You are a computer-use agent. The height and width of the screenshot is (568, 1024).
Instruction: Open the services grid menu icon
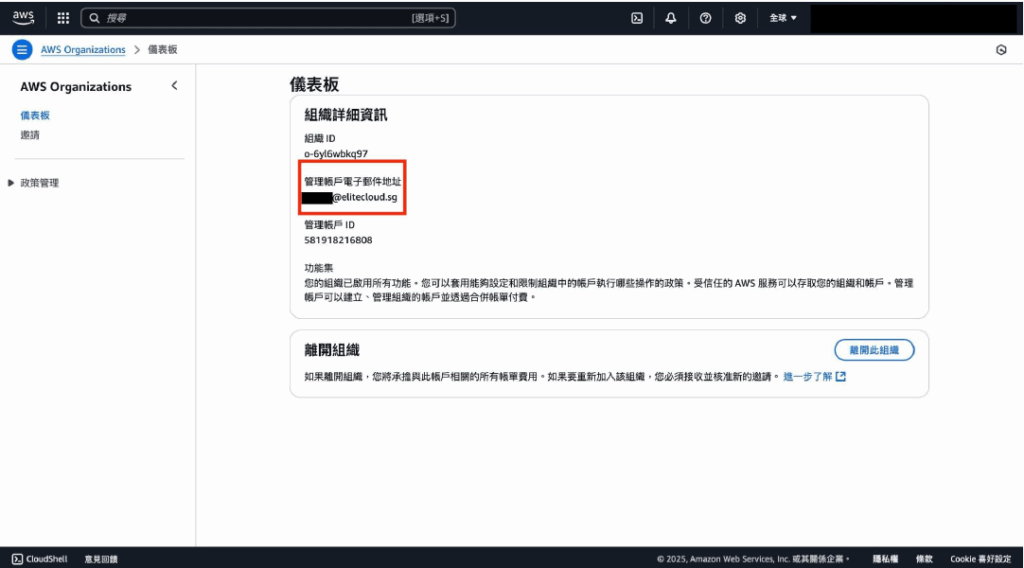click(63, 18)
